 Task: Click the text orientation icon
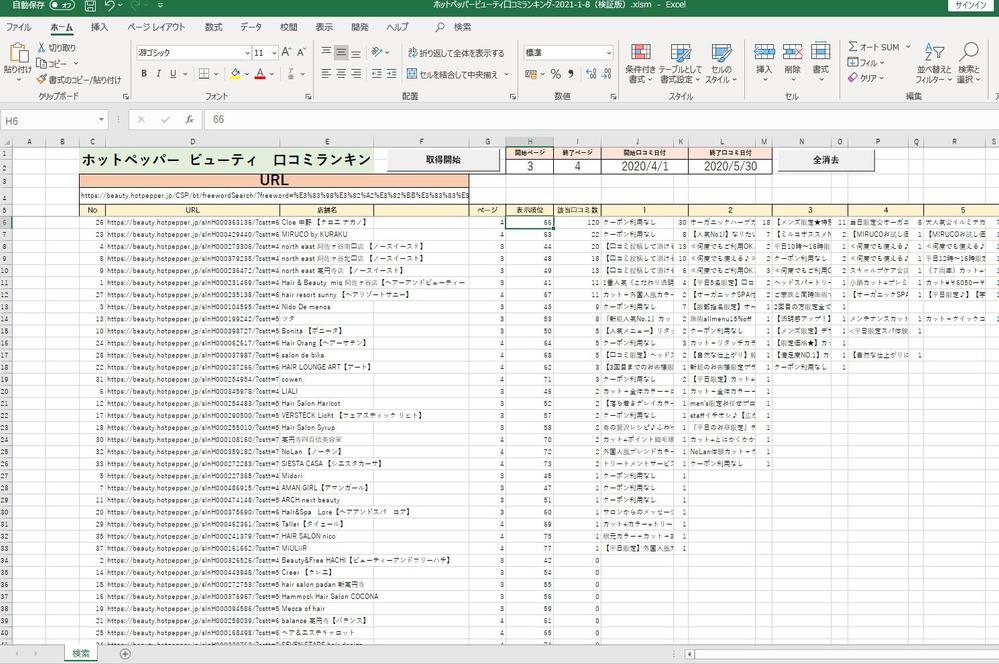(377, 52)
